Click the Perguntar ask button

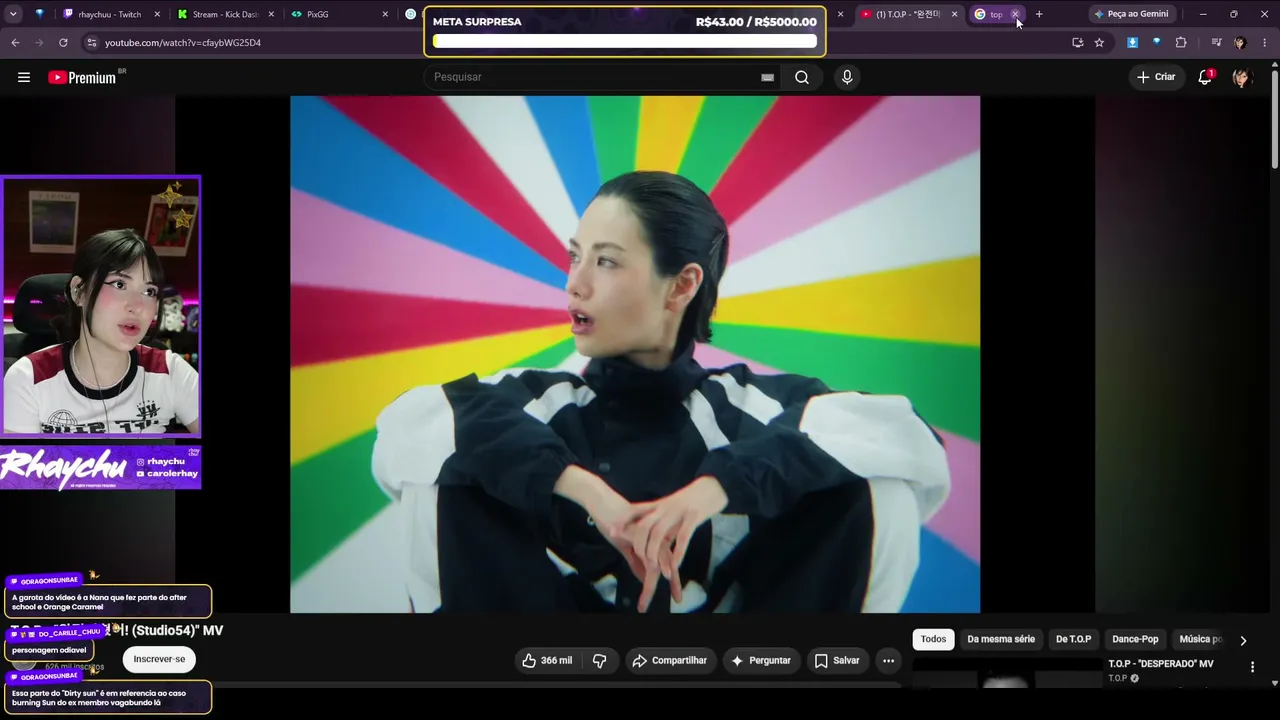pyautogui.click(x=760, y=660)
